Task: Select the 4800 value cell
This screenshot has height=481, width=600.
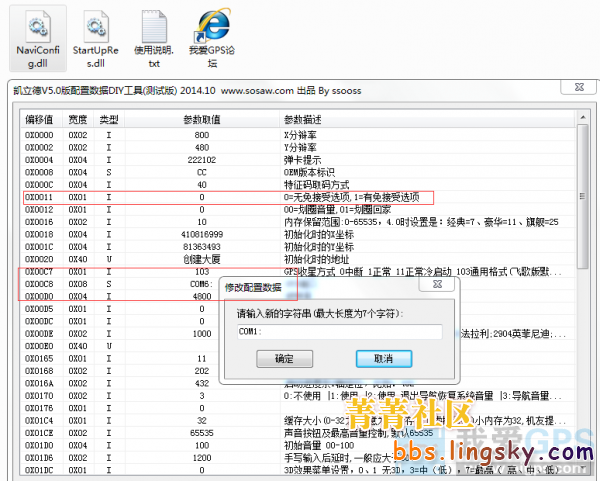Action: pyautogui.click(x=202, y=296)
